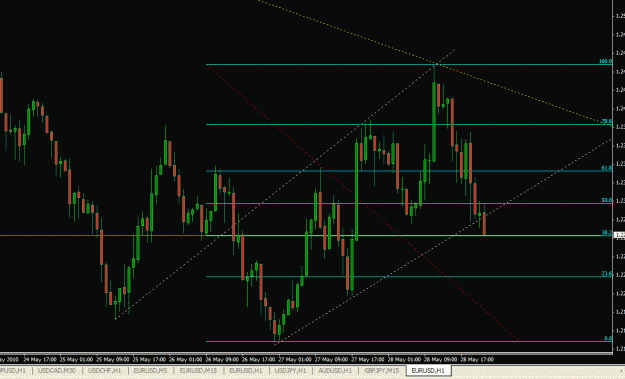
Task: Switch to the USDCAD,M30 chart tab
Action: [x=57, y=371]
